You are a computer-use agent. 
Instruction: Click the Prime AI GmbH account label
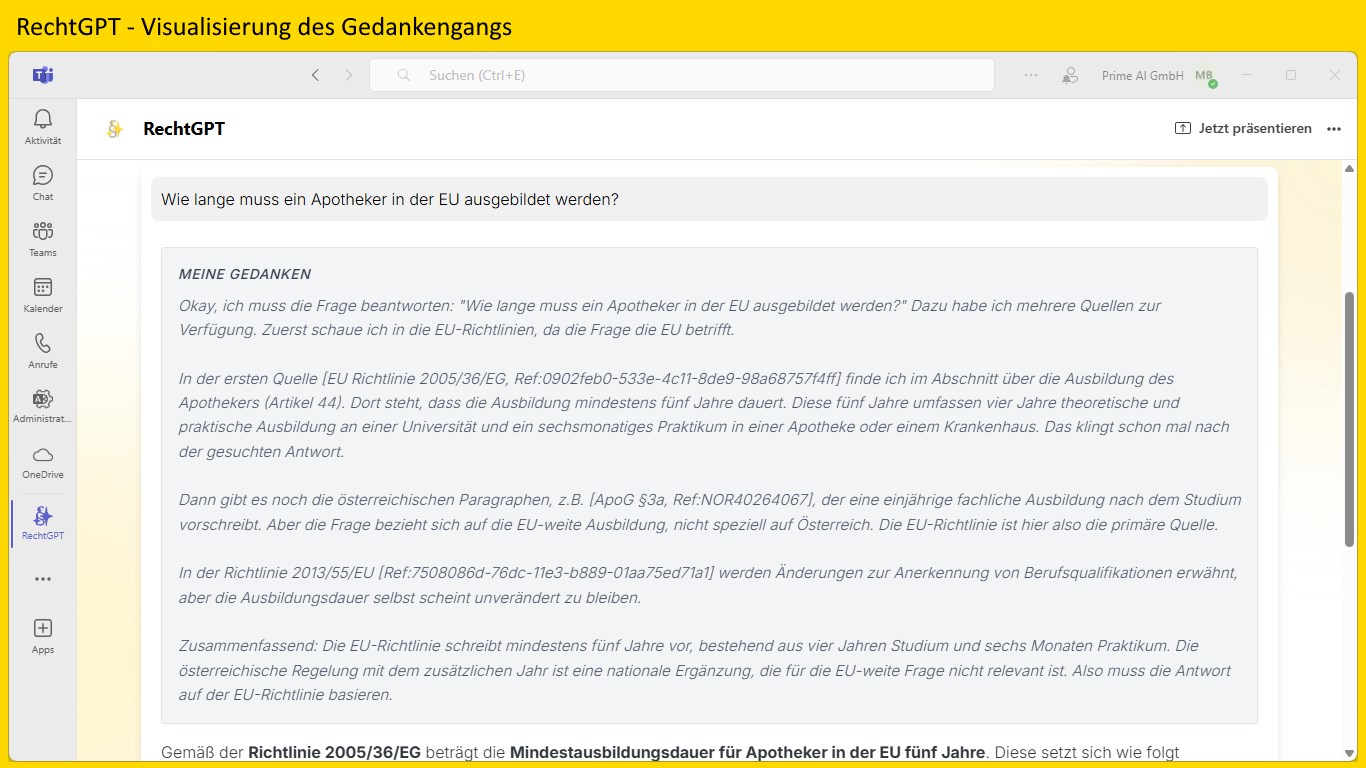pyautogui.click(x=1142, y=76)
